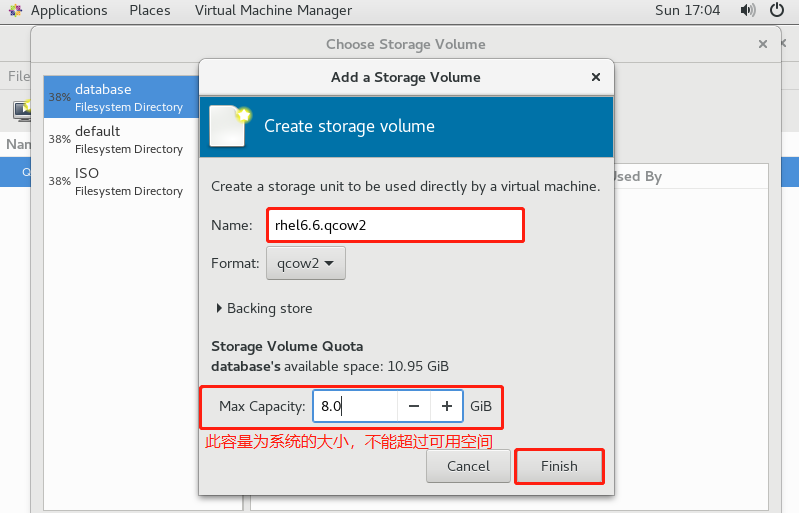Click the power button icon
799x513 pixels.
click(x=777, y=11)
